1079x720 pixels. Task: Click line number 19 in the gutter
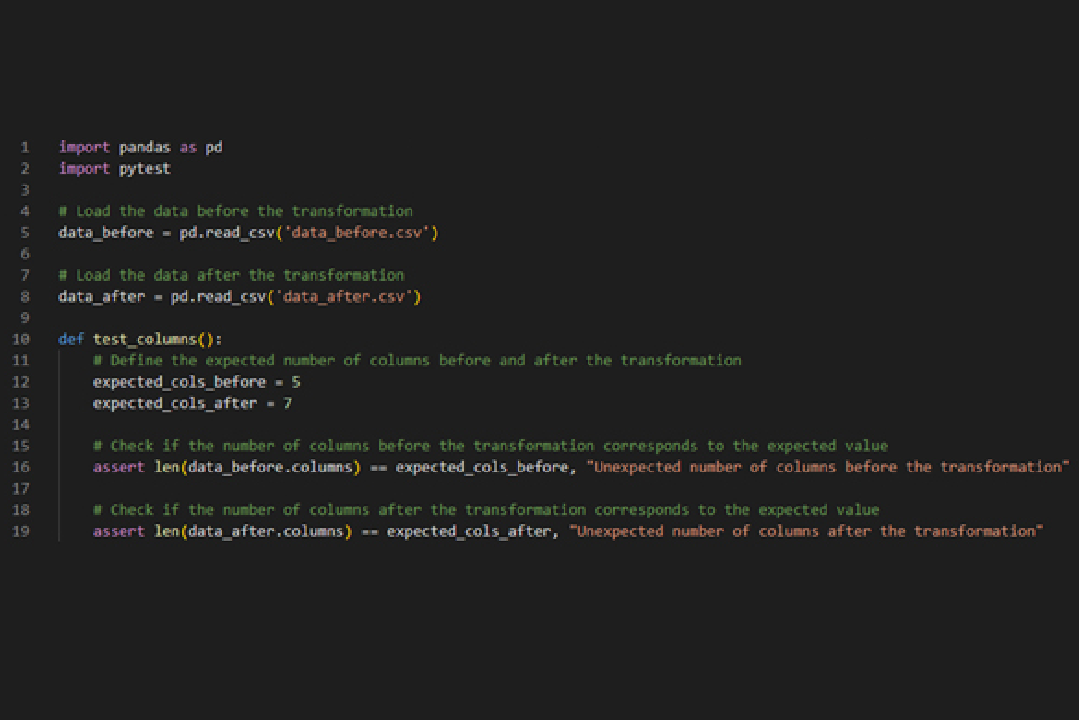pos(21,531)
